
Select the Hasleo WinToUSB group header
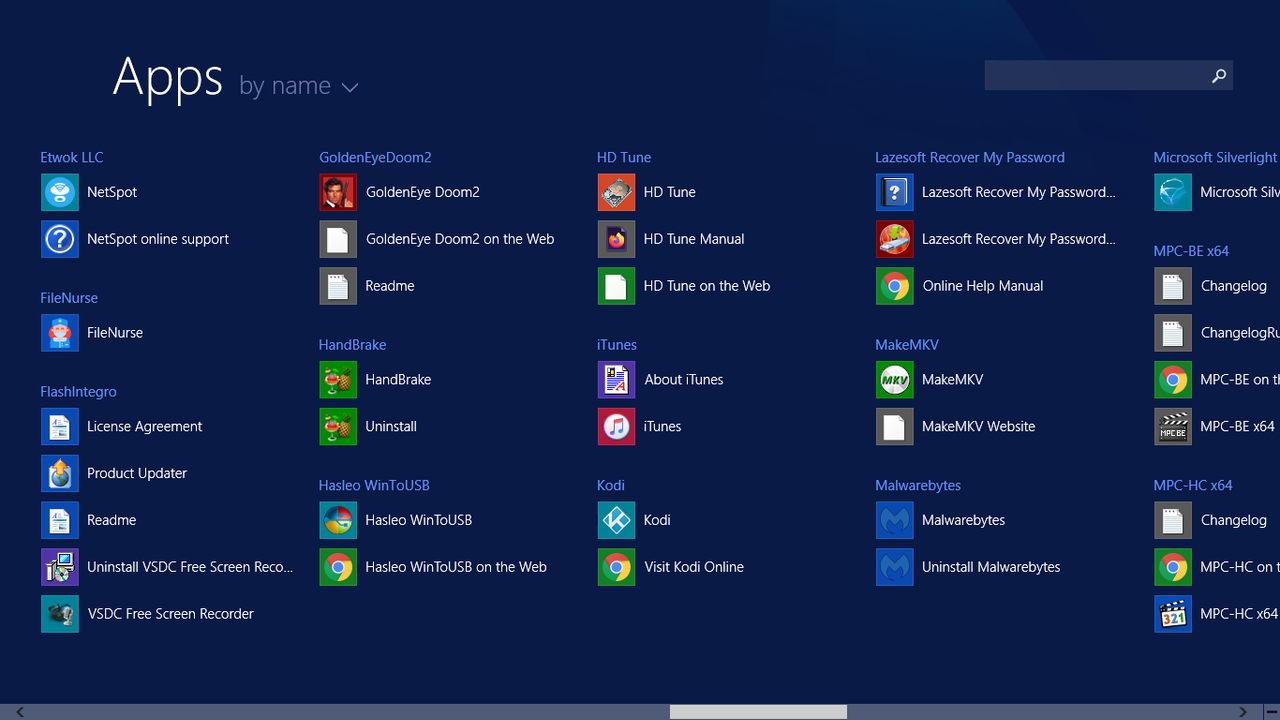coord(374,486)
